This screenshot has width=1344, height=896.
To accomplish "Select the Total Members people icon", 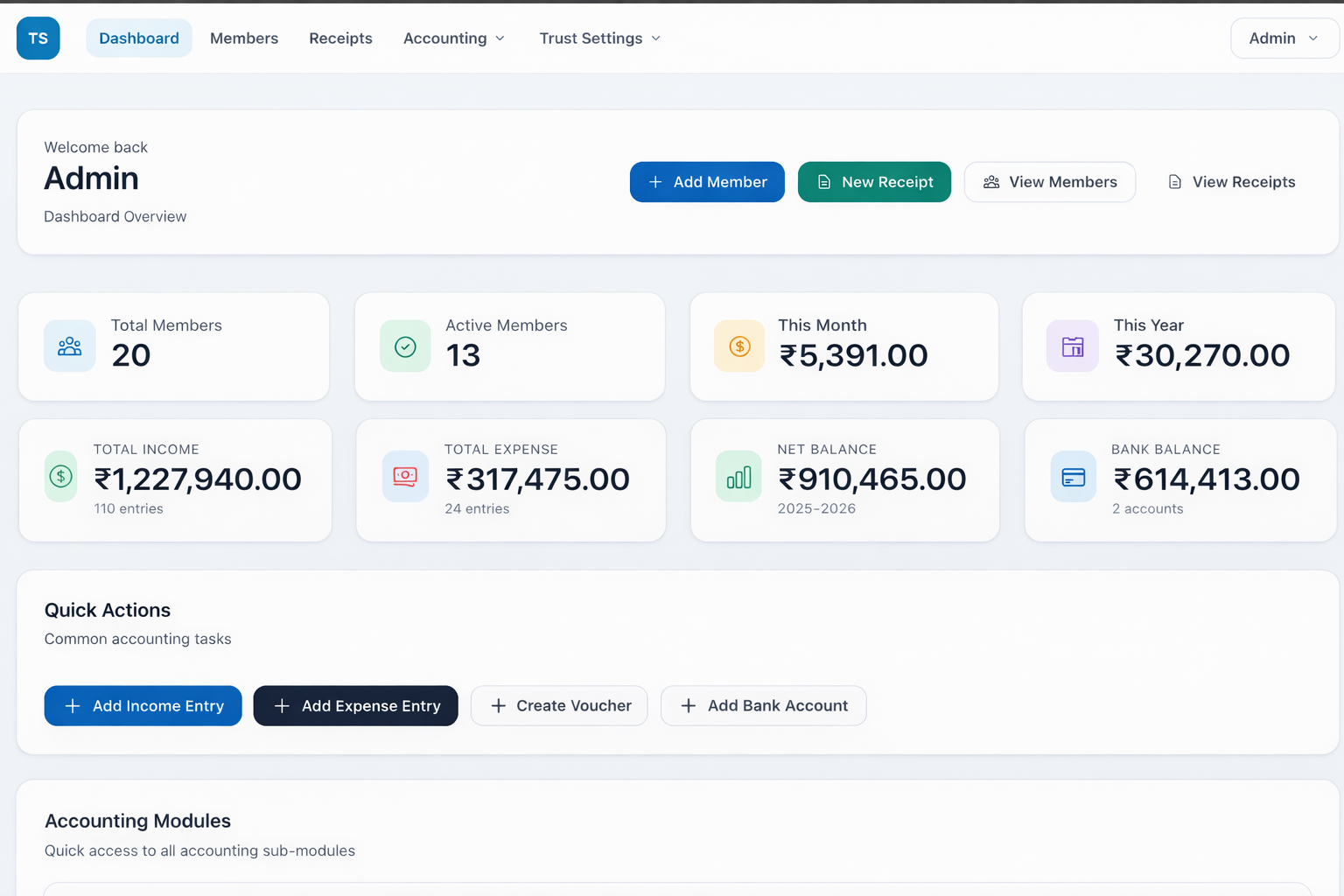I will pyautogui.click(x=69, y=346).
